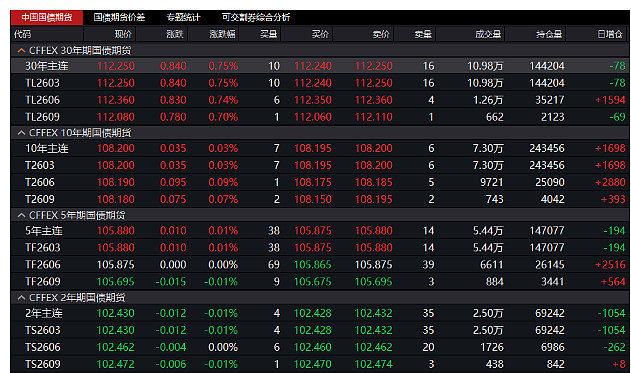The height and width of the screenshot is (373, 631).
Task: Select the TS2603 contract row
Action: coord(320,330)
